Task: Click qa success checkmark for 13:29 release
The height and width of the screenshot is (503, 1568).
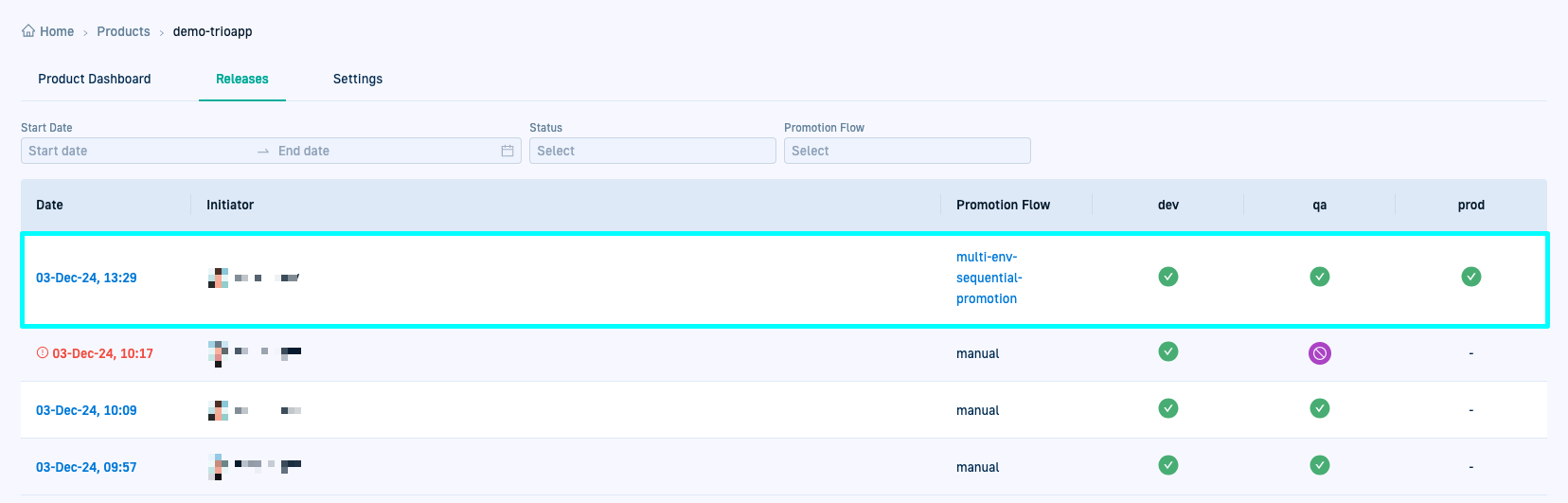Action: point(1319,277)
